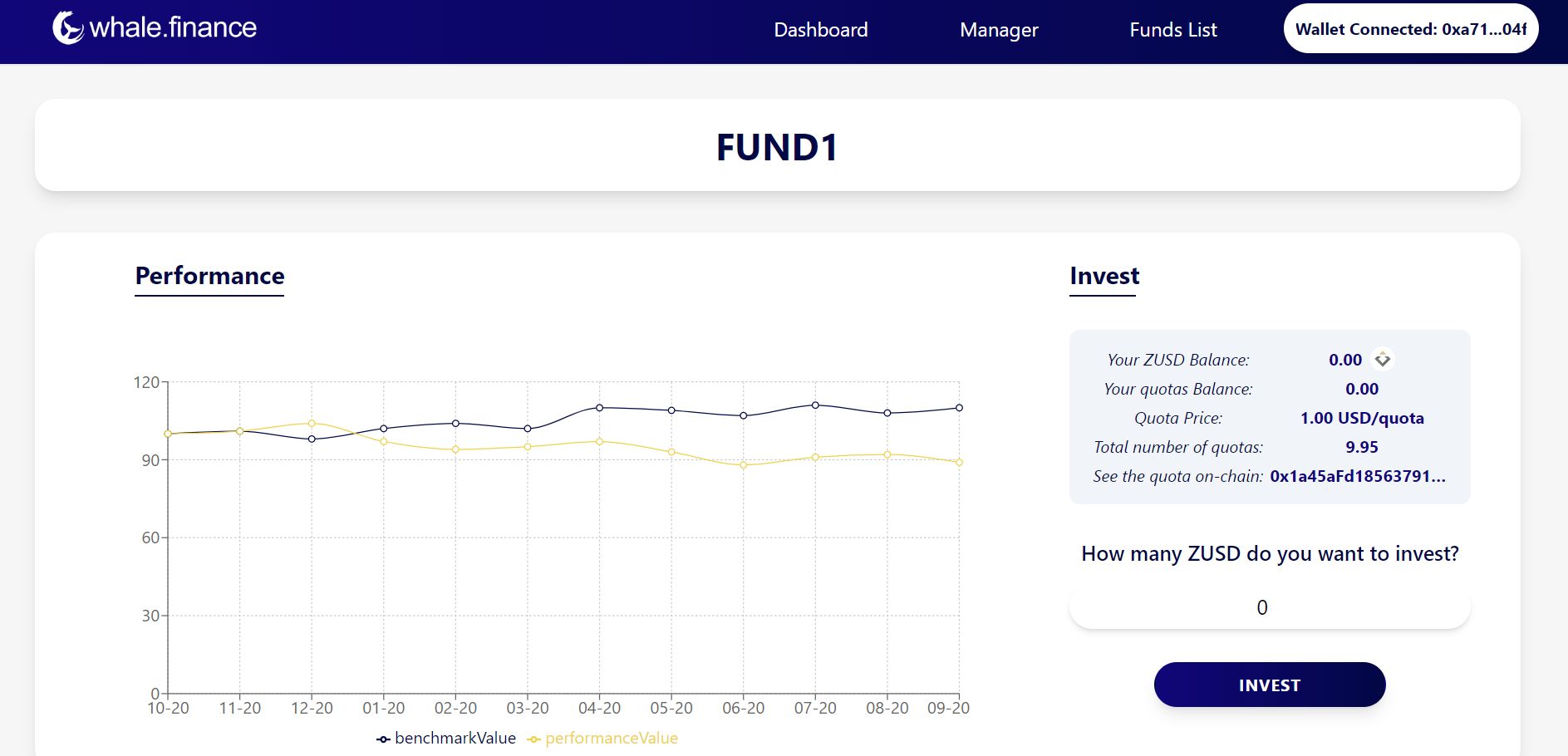Viewport: 1568px width, 756px height.
Task: Click the 08-20 x-axis label
Action: [x=887, y=708]
